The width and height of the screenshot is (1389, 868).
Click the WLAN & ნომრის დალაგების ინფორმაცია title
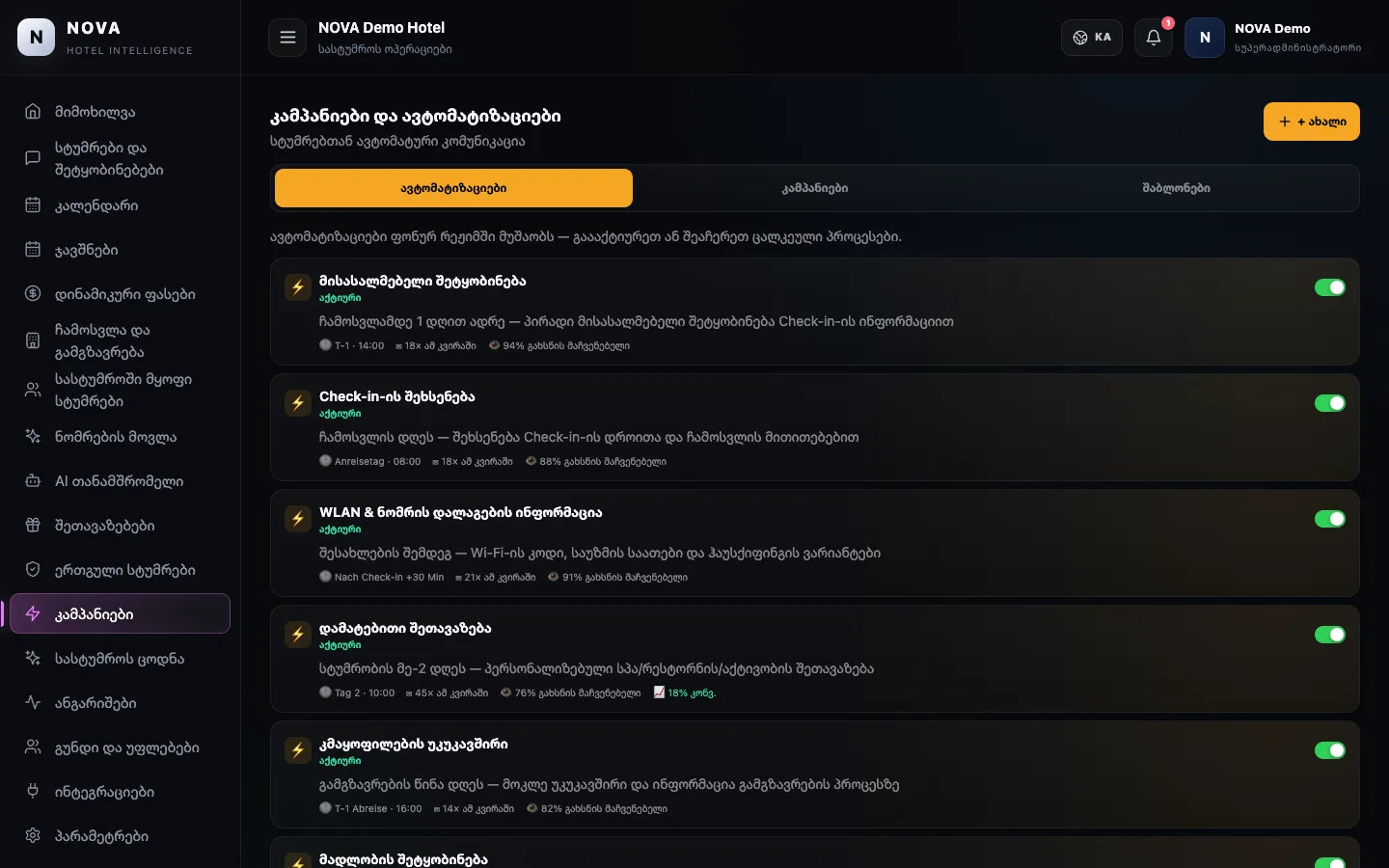[x=461, y=512]
